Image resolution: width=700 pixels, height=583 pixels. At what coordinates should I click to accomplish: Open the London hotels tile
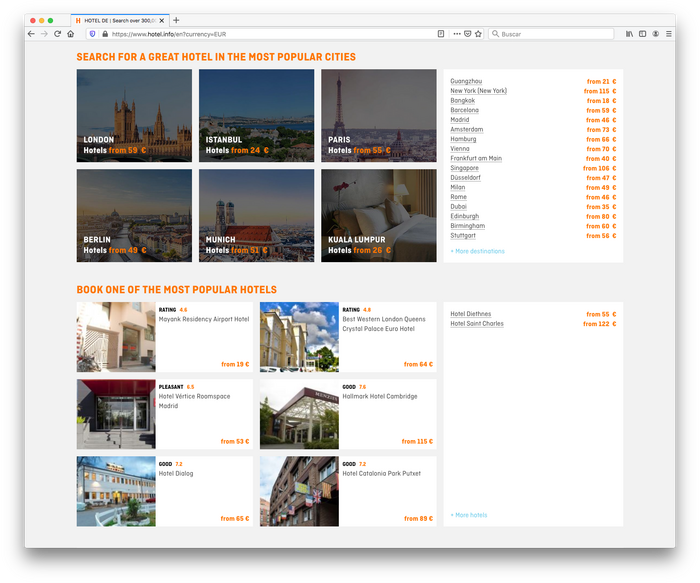[134, 116]
